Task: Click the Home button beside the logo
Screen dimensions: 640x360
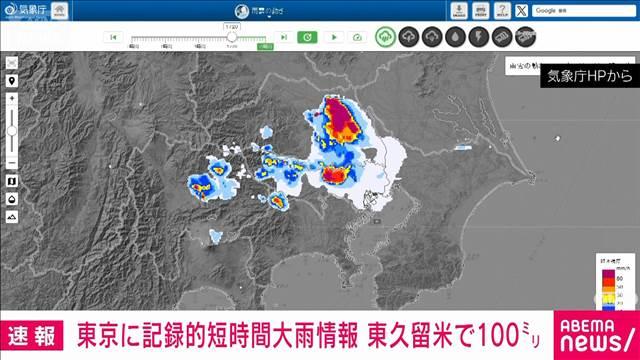Action: (60, 10)
